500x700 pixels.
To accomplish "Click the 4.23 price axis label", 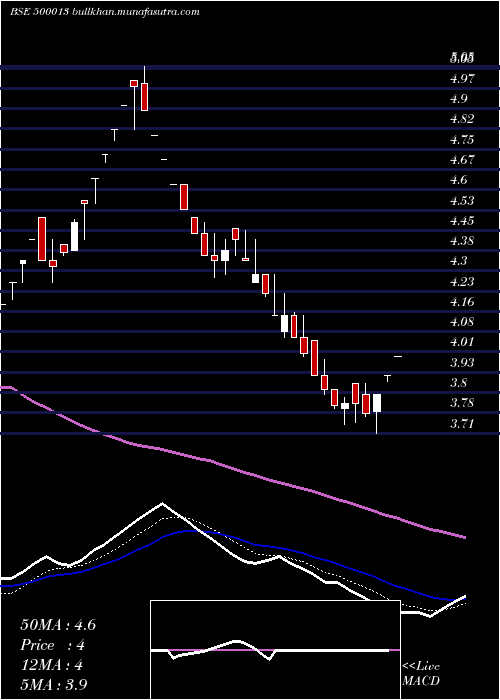I will coord(462,281).
